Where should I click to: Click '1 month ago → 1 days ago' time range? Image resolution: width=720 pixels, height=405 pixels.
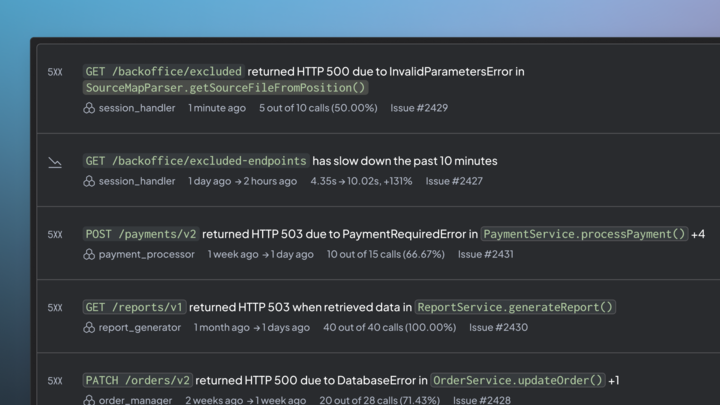point(252,327)
